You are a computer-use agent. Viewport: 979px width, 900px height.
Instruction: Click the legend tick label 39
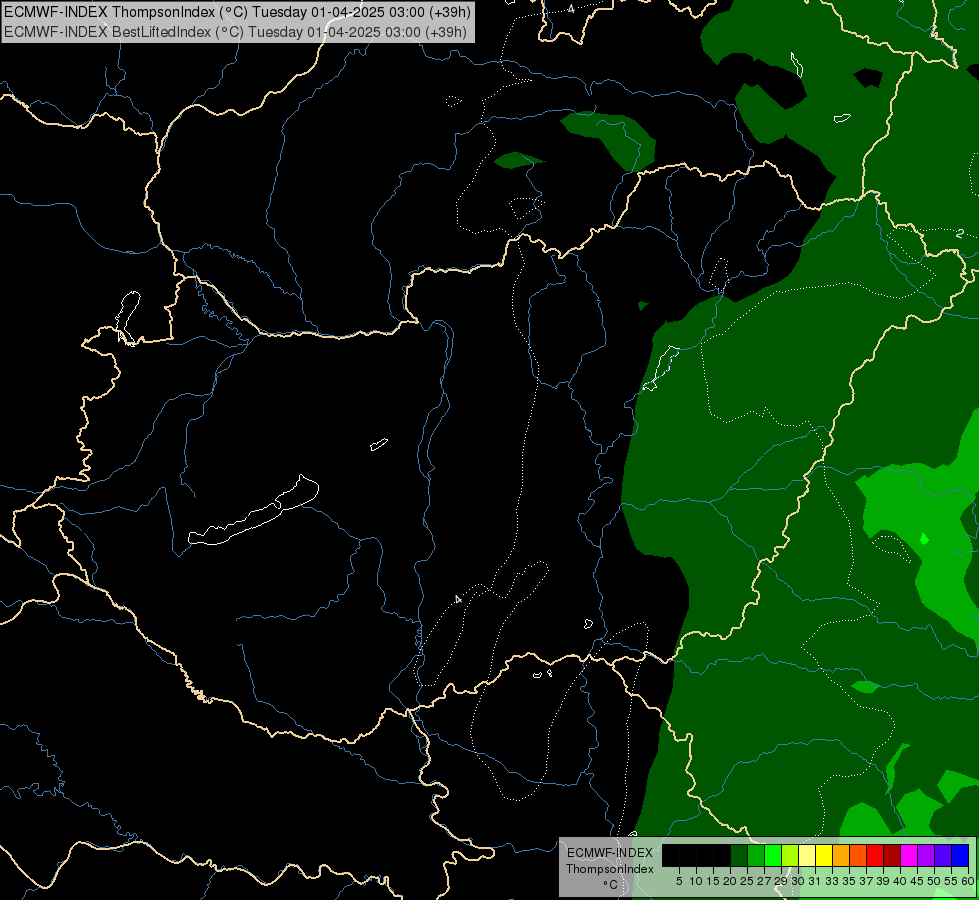tap(883, 881)
